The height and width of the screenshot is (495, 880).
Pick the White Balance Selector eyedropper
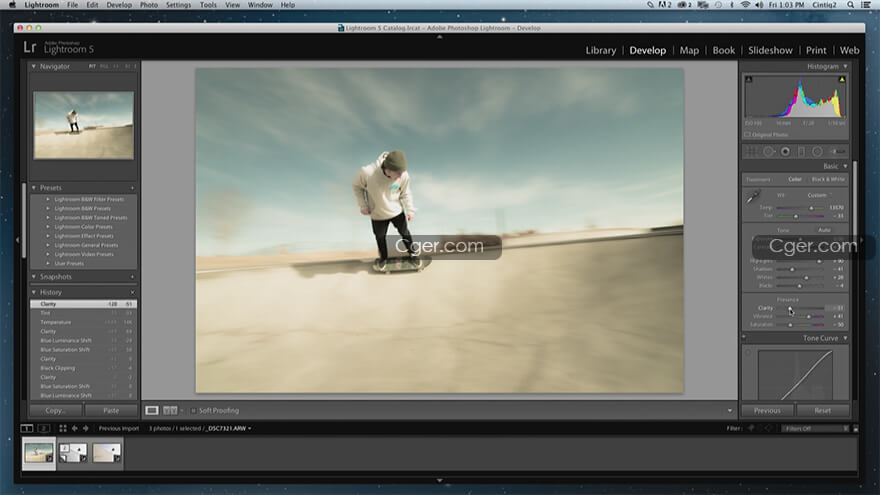pyautogui.click(x=753, y=198)
